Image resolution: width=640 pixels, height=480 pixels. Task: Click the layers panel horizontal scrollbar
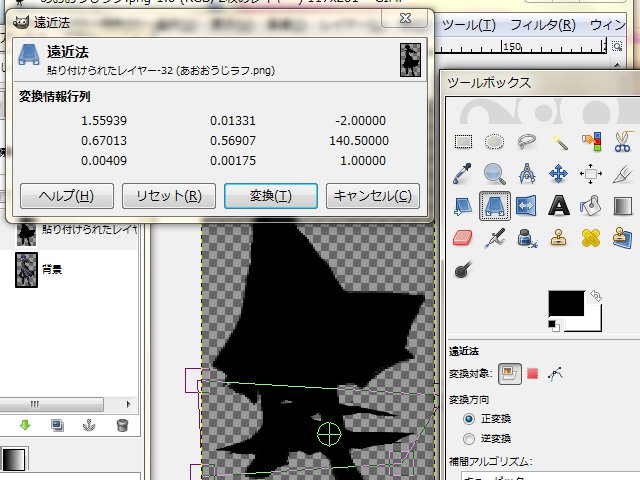[51, 404]
